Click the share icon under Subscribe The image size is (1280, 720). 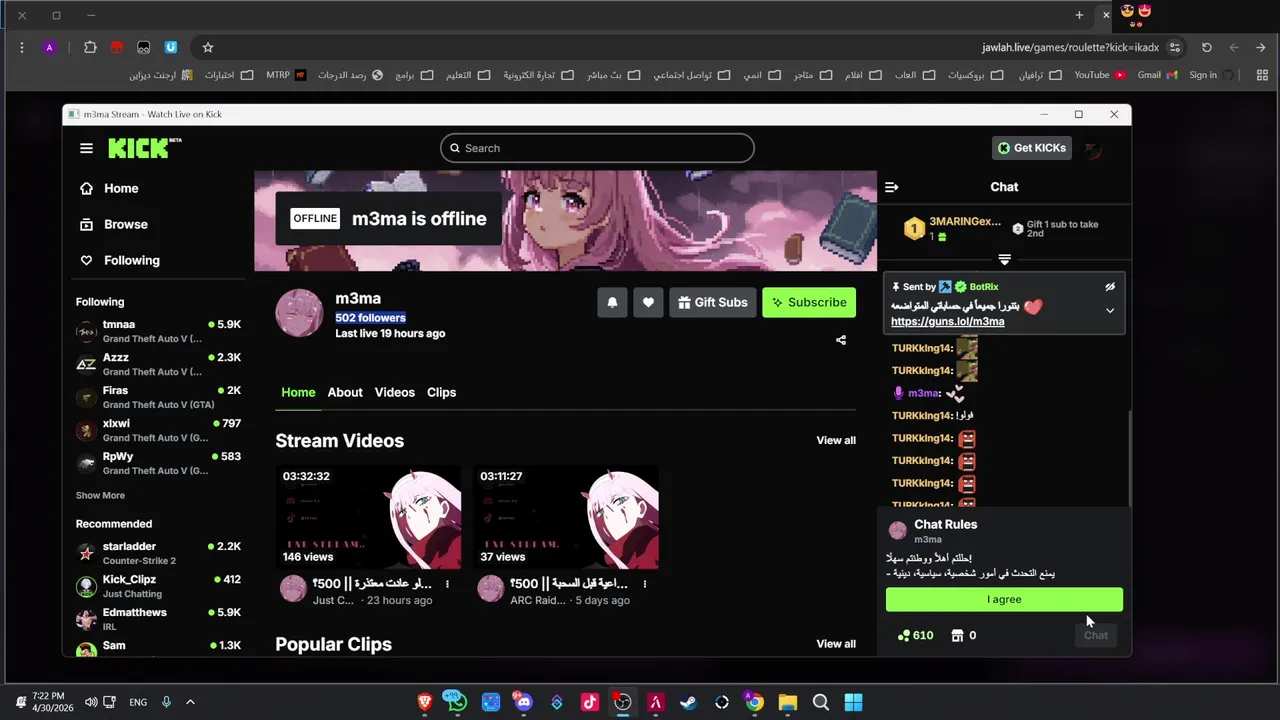pos(840,340)
